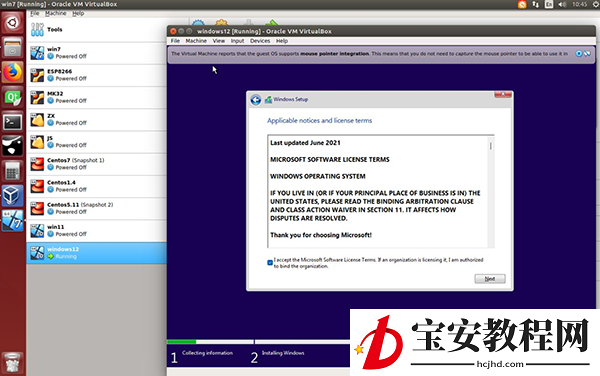Click the license terms scrollbar
600x376 pixels.
coord(491,146)
